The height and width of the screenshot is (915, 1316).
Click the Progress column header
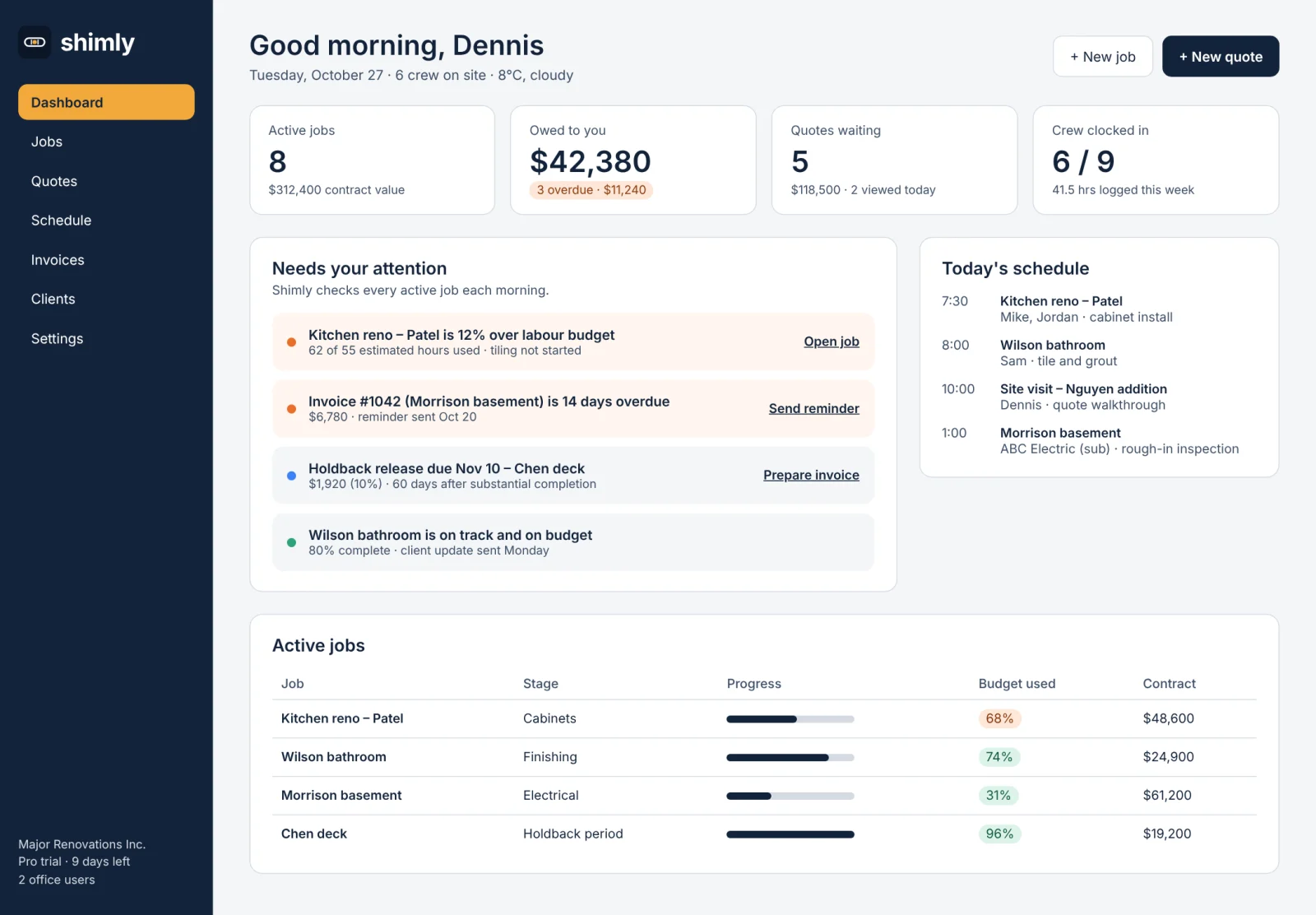754,684
